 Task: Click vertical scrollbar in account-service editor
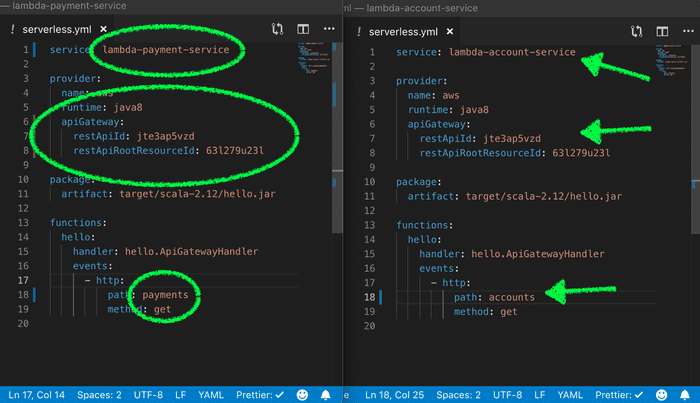[x=696, y=139]
